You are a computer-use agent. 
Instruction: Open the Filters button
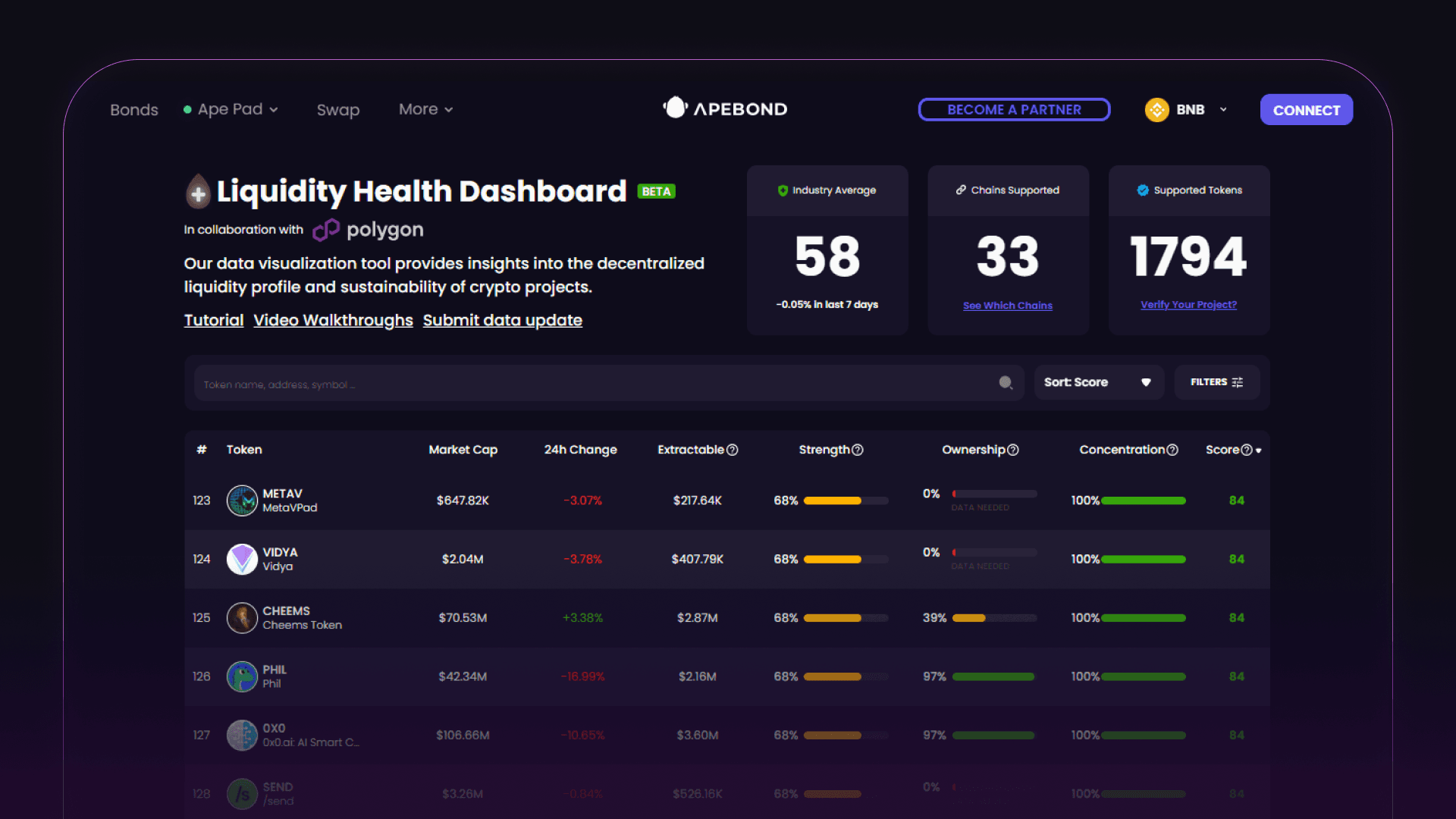1217,382
